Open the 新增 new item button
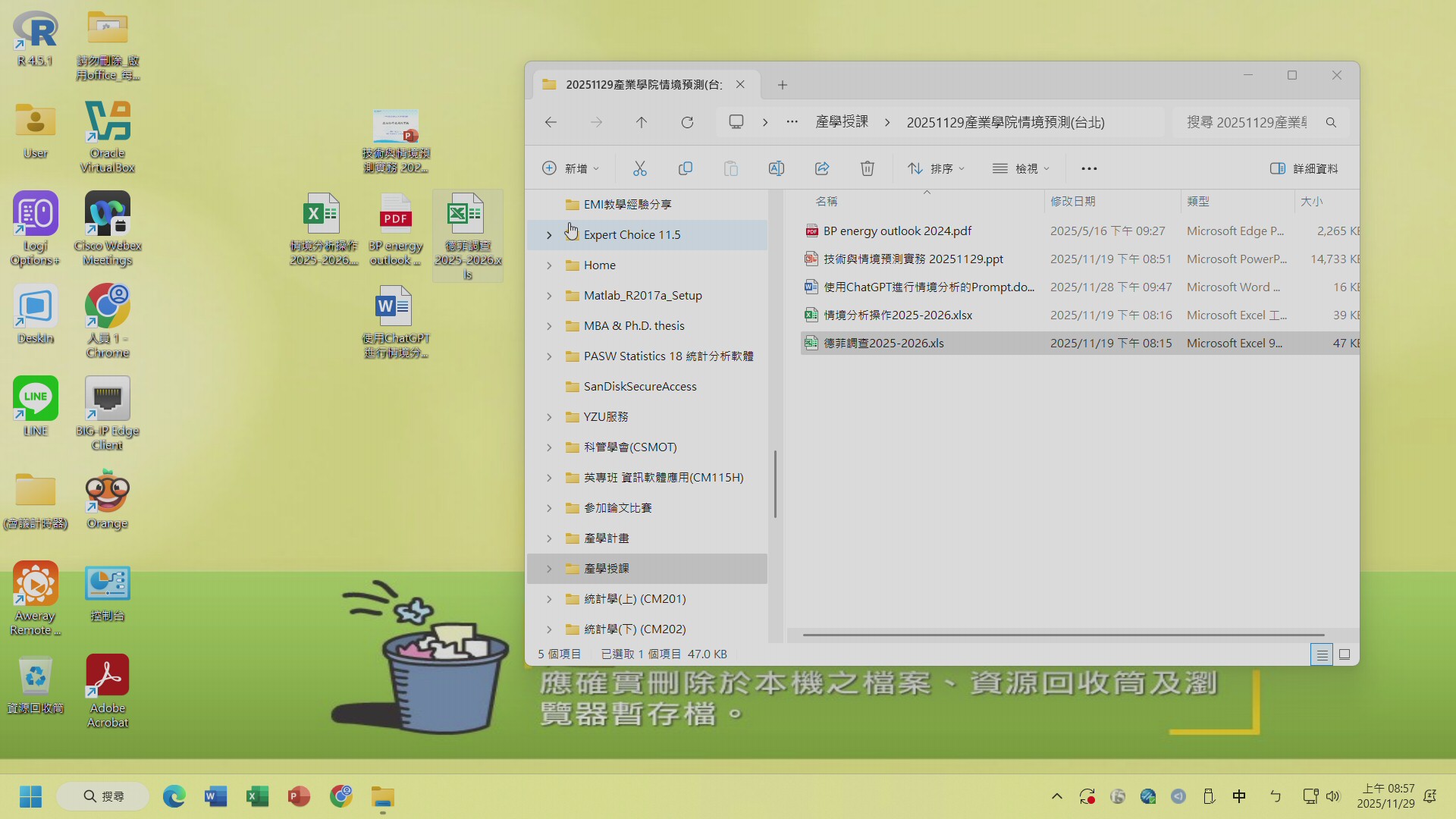Viewport: 1456px width, 819px height. pyautogui.click(x=570, y=168)
